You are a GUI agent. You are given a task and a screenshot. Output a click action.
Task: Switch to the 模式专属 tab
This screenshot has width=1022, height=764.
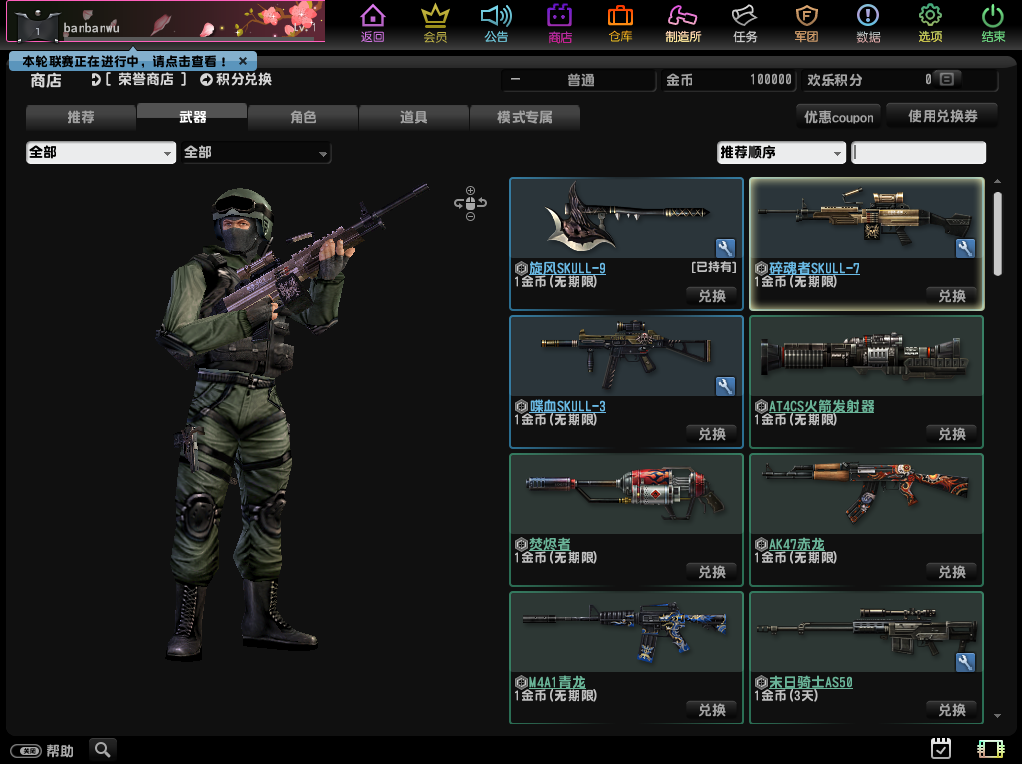[524, 117]
